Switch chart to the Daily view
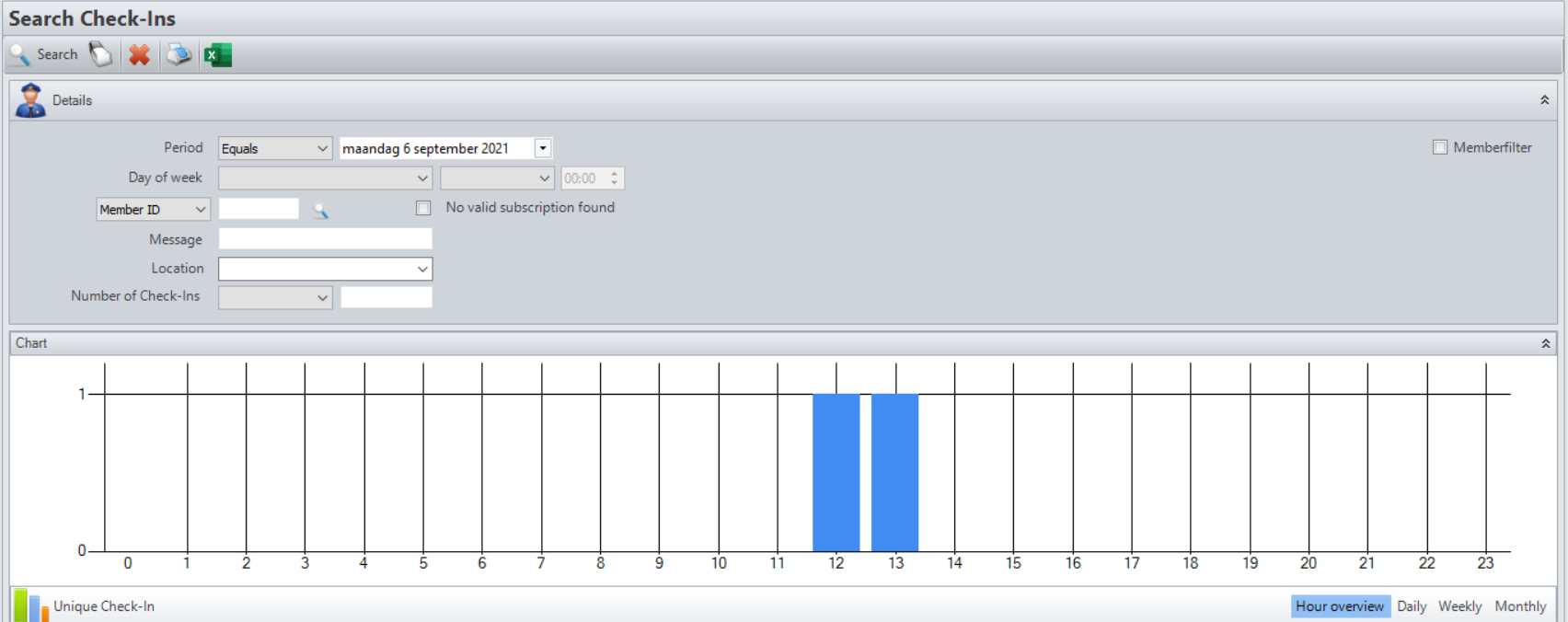1568x622 pixels. (1411, 606)
